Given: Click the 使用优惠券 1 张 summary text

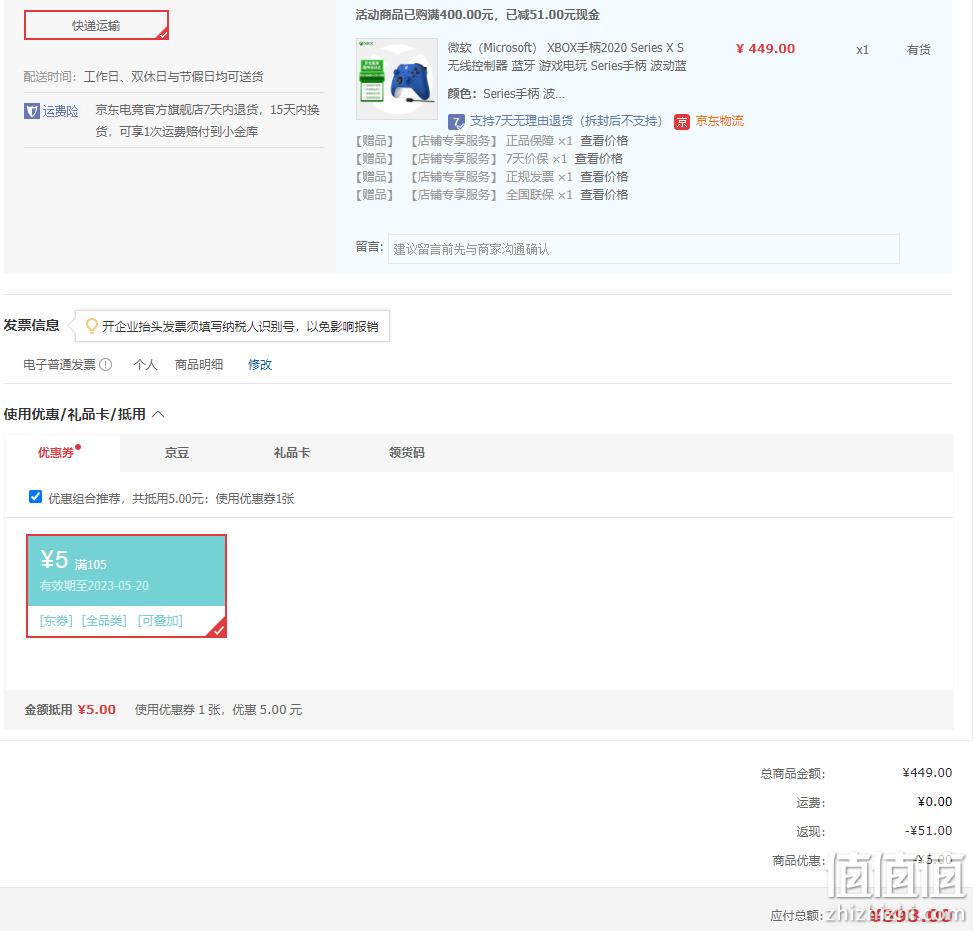Looking at the screenshot, I should pos(218,710).
